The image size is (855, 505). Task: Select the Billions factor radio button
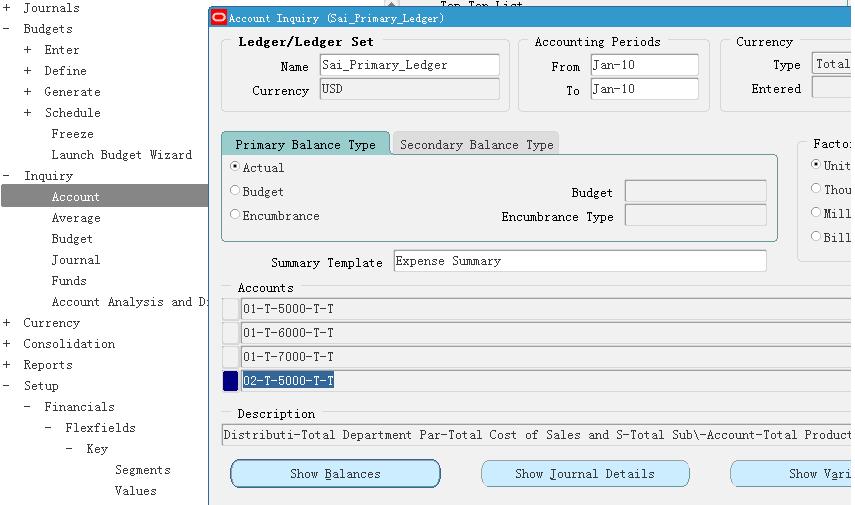tap(816, 236)
